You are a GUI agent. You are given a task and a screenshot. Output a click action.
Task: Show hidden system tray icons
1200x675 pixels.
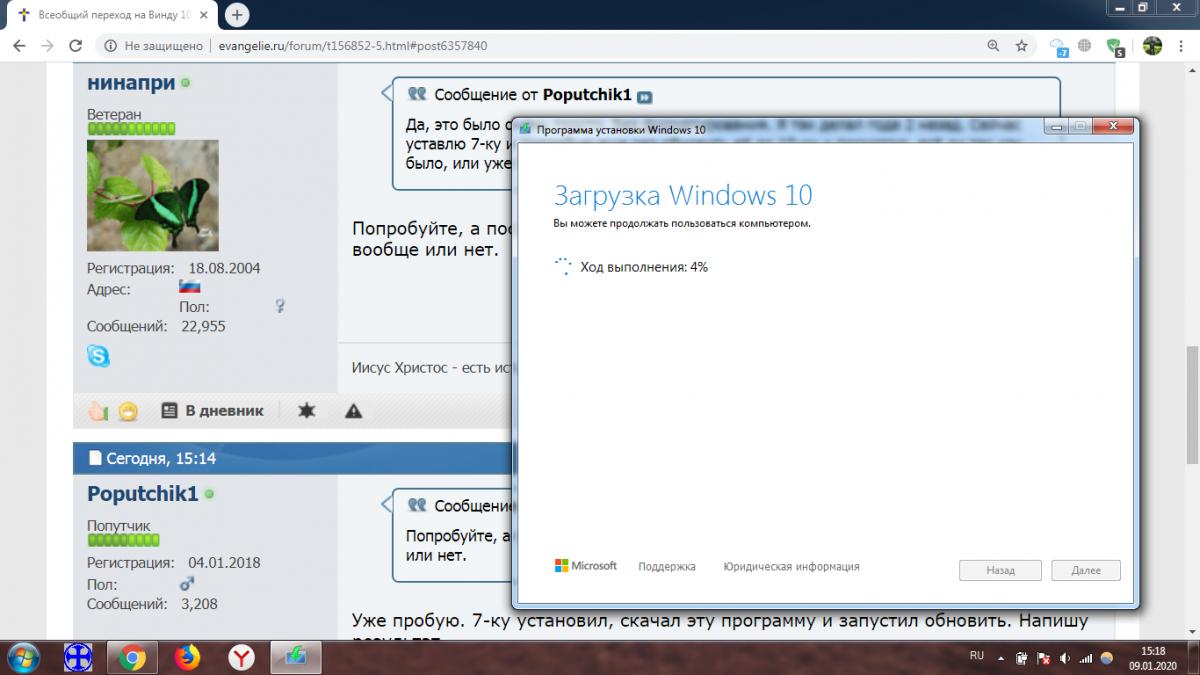coord(1000,658)
